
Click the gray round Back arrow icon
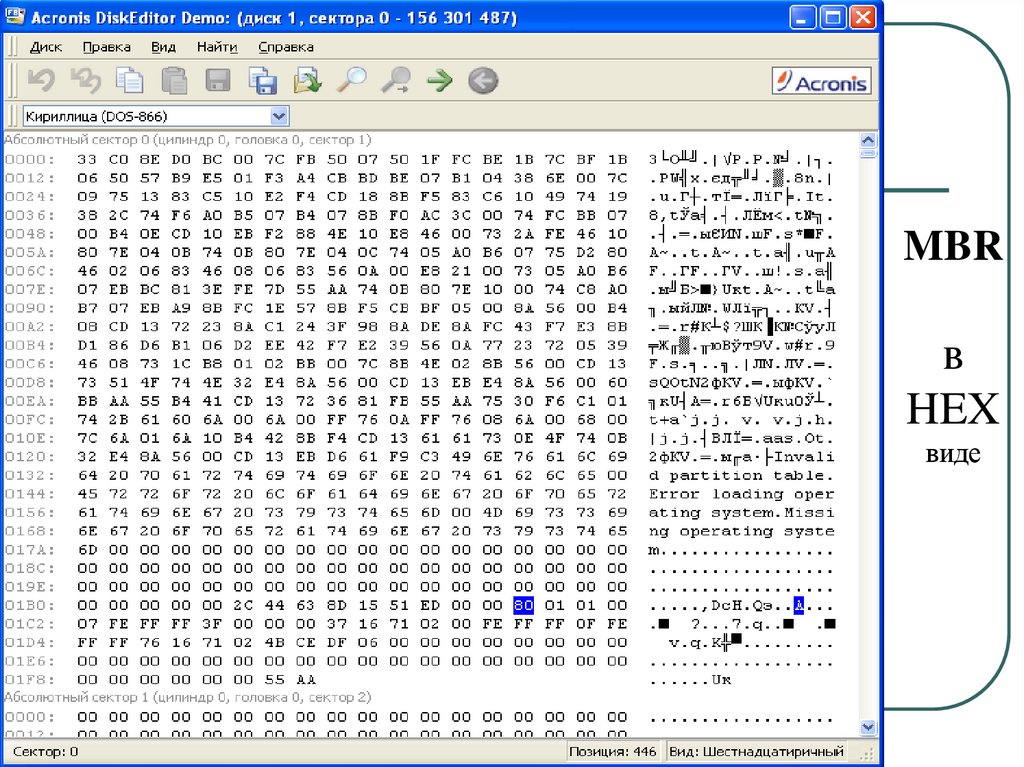click(x=483, y=80)
